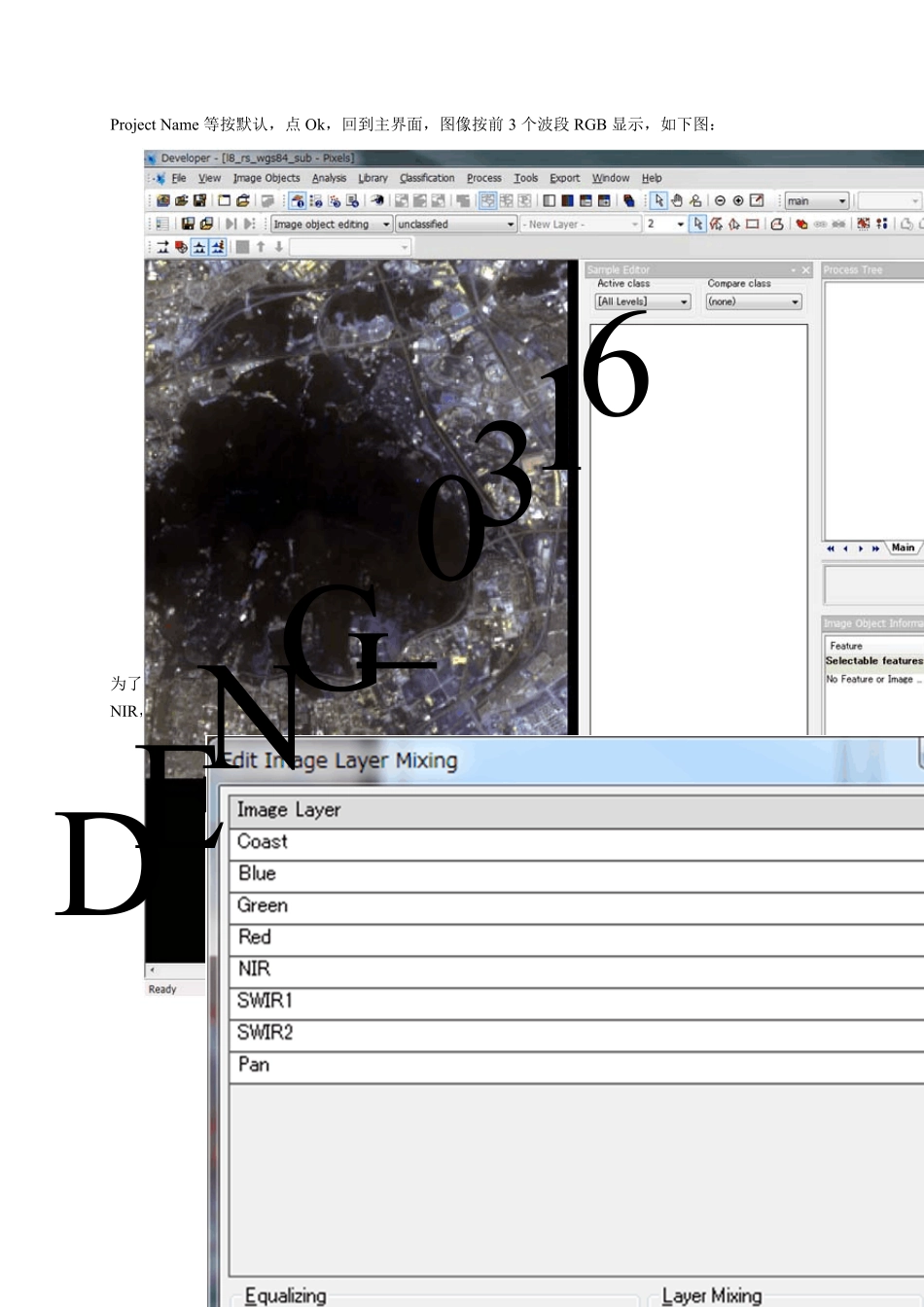This screenshot has width=924, height=1307.
Task: Click the New Workspace icon
Action: click(x=224, y=200)
